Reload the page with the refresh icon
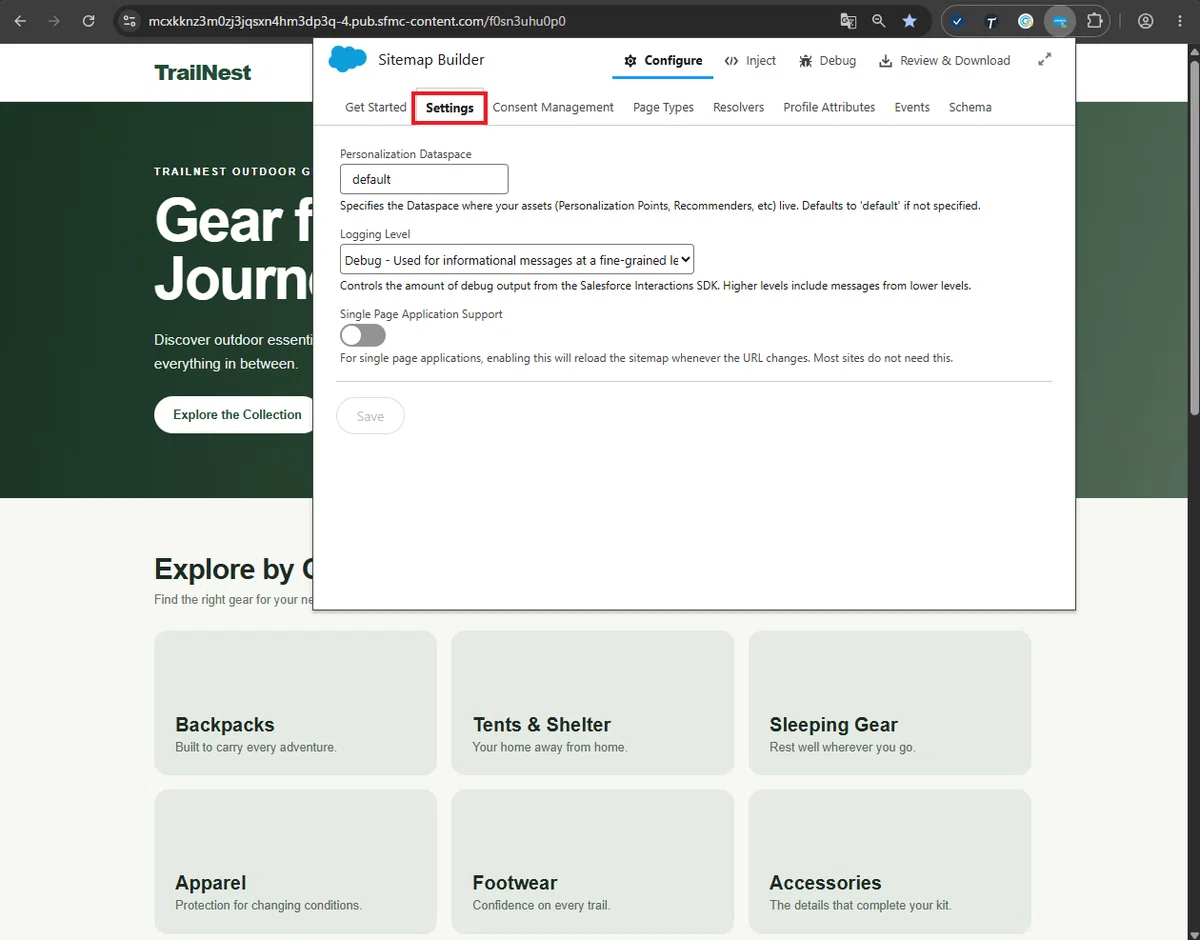Image resolution: width=1200 pixels, height=940 pixels. (88, 21)
